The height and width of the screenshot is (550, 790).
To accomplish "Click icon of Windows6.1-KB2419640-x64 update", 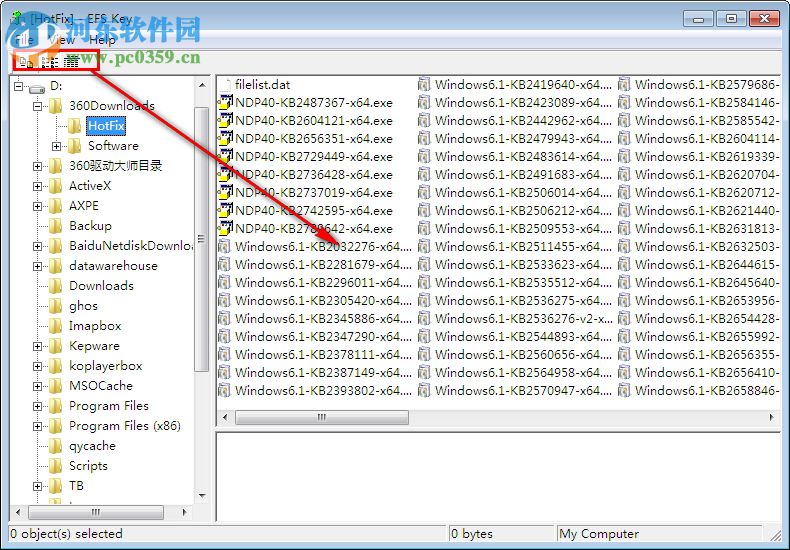I will tap(424, 85).
